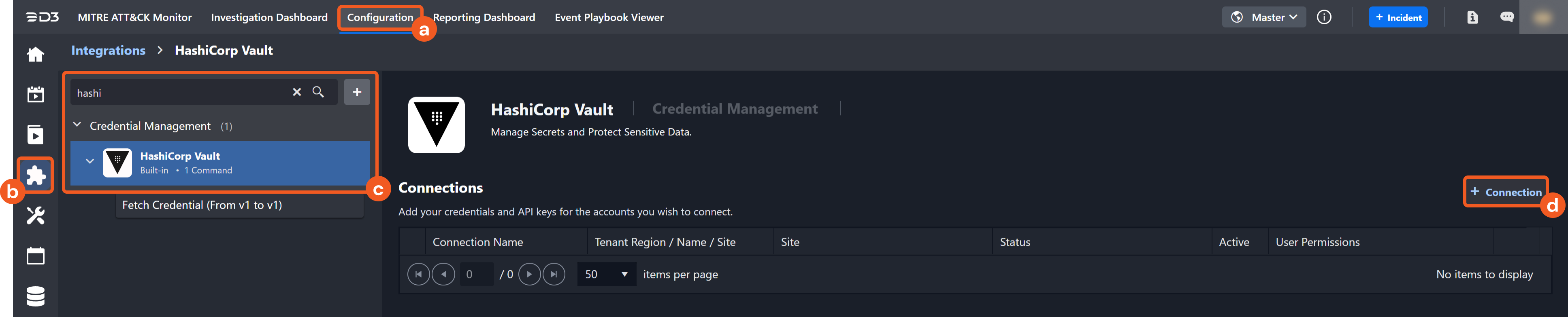
Task: Go to next page of connections
Action: point(529,275)
